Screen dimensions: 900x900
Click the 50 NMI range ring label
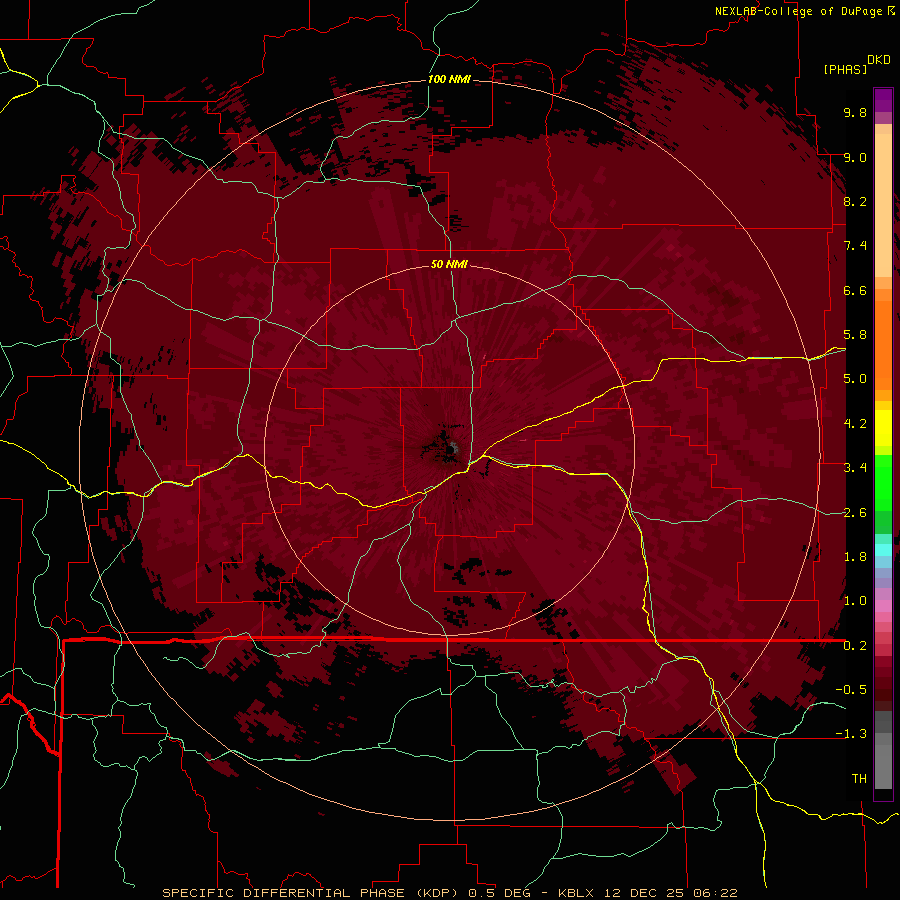click(x=449, y=264)
